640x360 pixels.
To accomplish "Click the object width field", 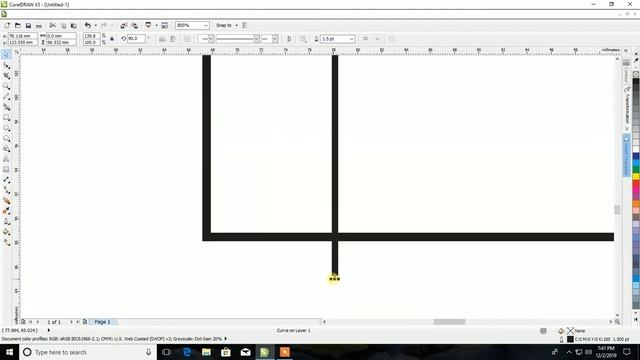I will tap(61, 36).
